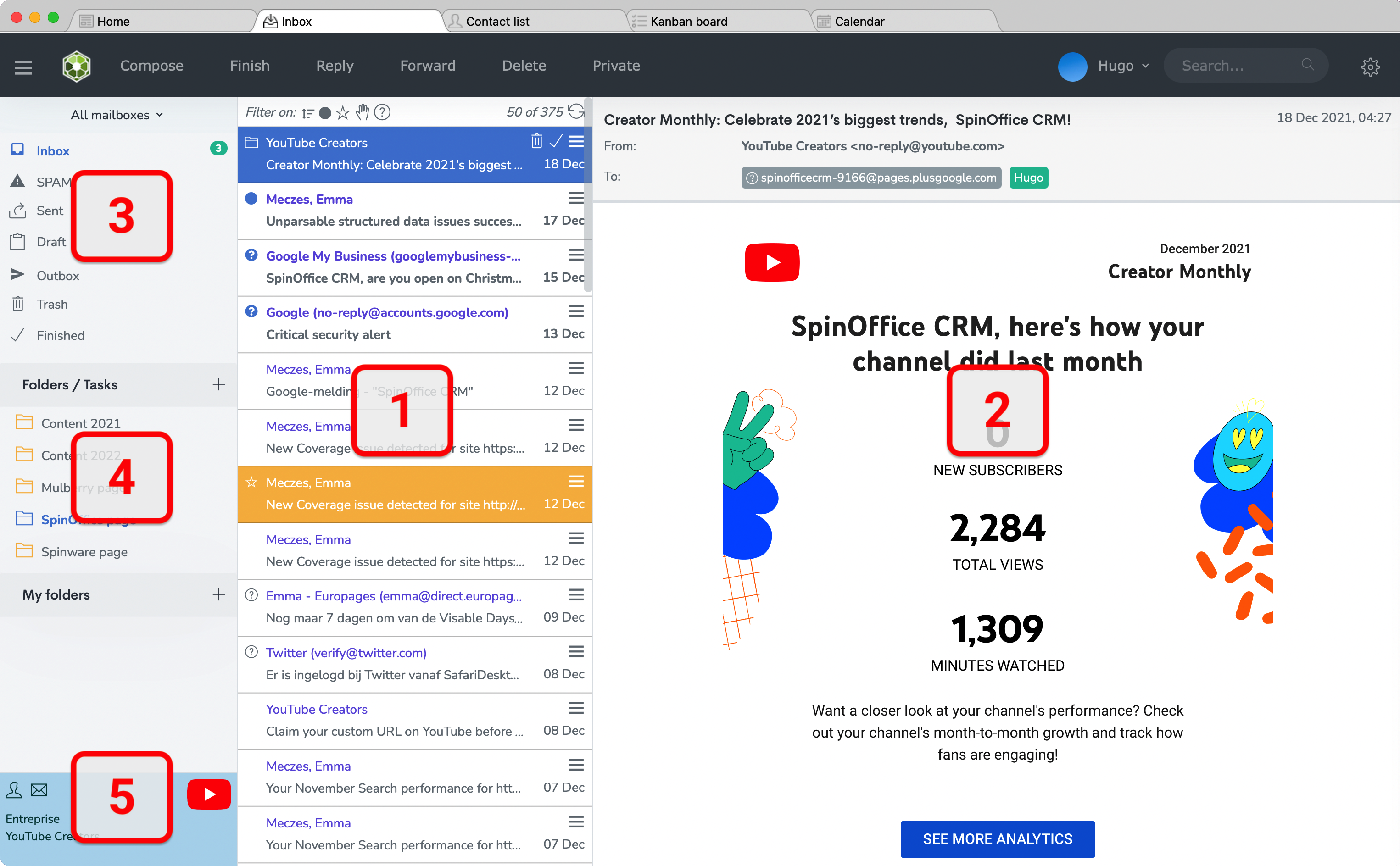Open application settings with the gear icon

click(1371, 67)
